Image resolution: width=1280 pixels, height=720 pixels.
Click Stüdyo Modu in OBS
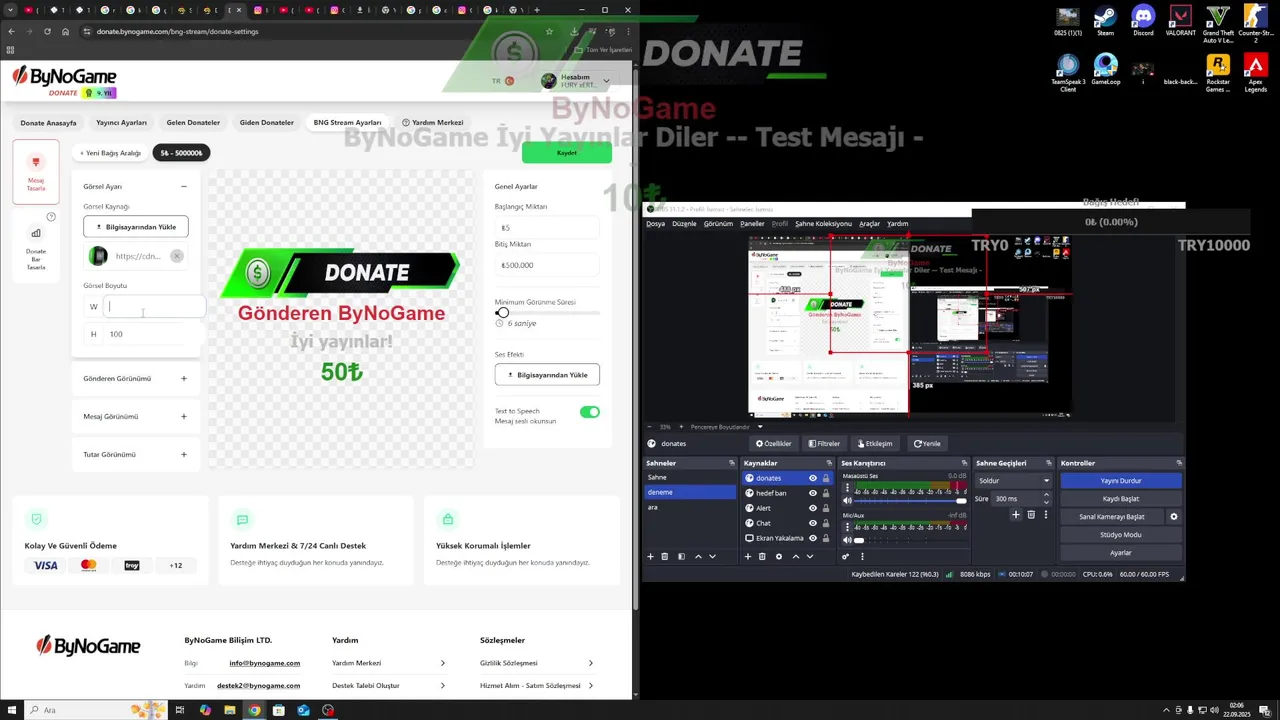coord(1121,535)
